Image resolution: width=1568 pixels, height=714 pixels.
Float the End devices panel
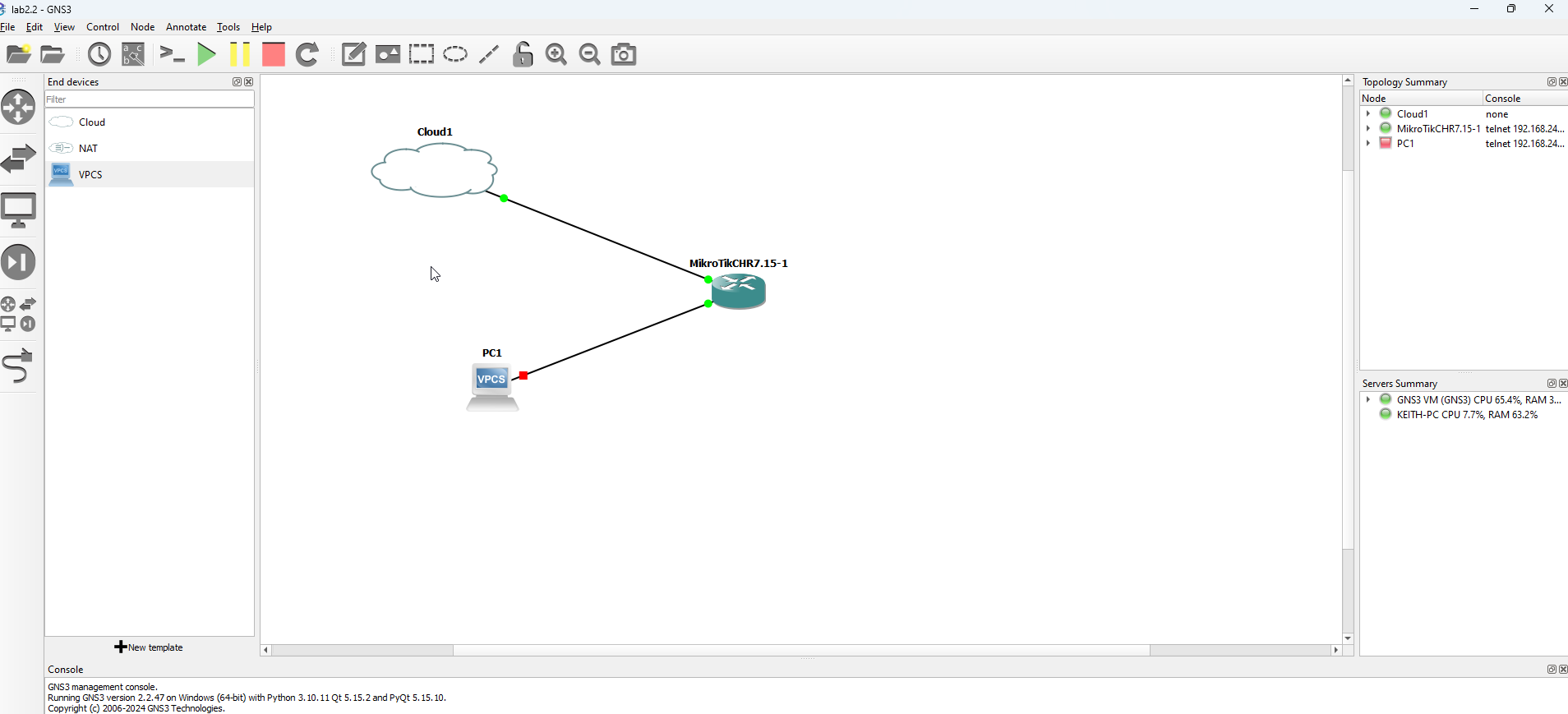point(237,82)
